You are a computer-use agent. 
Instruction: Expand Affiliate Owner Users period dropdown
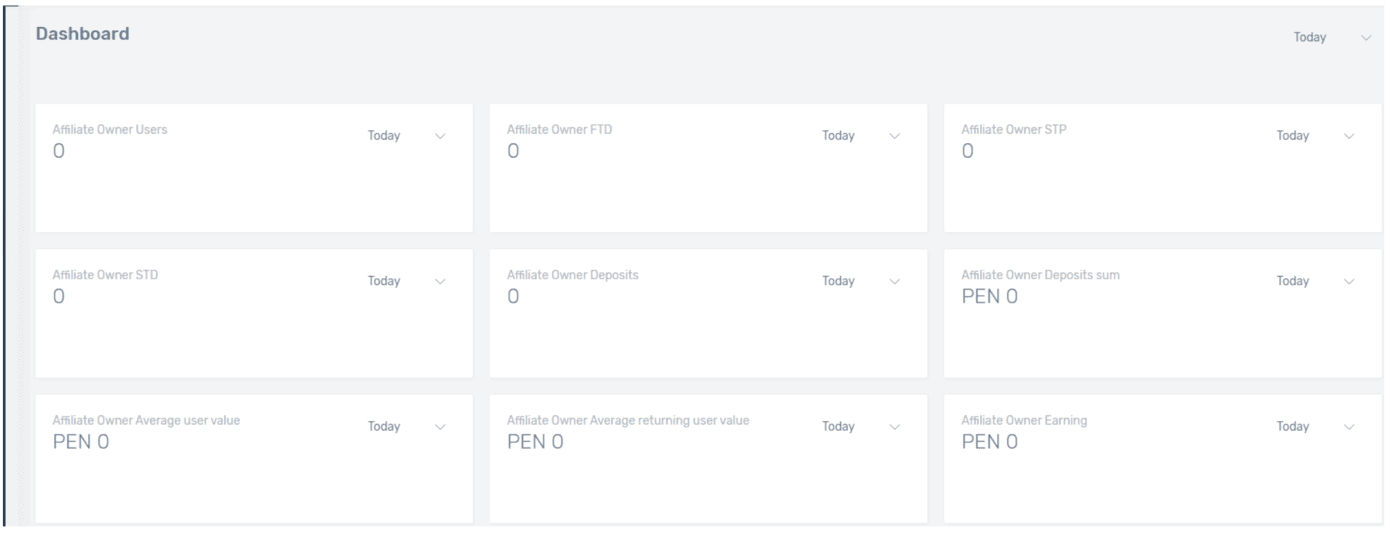(x=384, y=136)
